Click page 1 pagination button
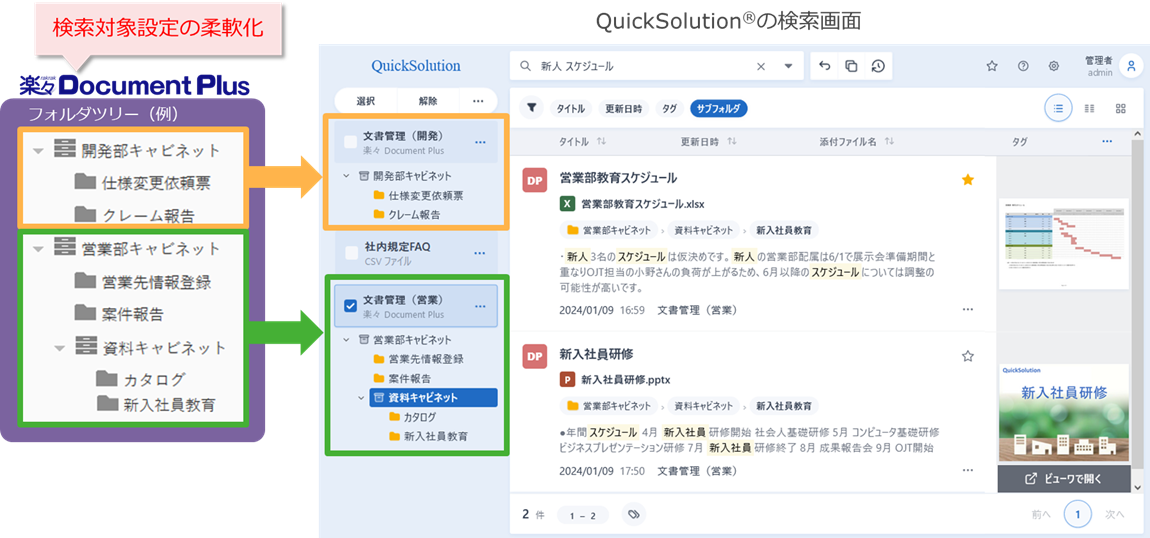 pyautogui.click(x=1077, y=515)
